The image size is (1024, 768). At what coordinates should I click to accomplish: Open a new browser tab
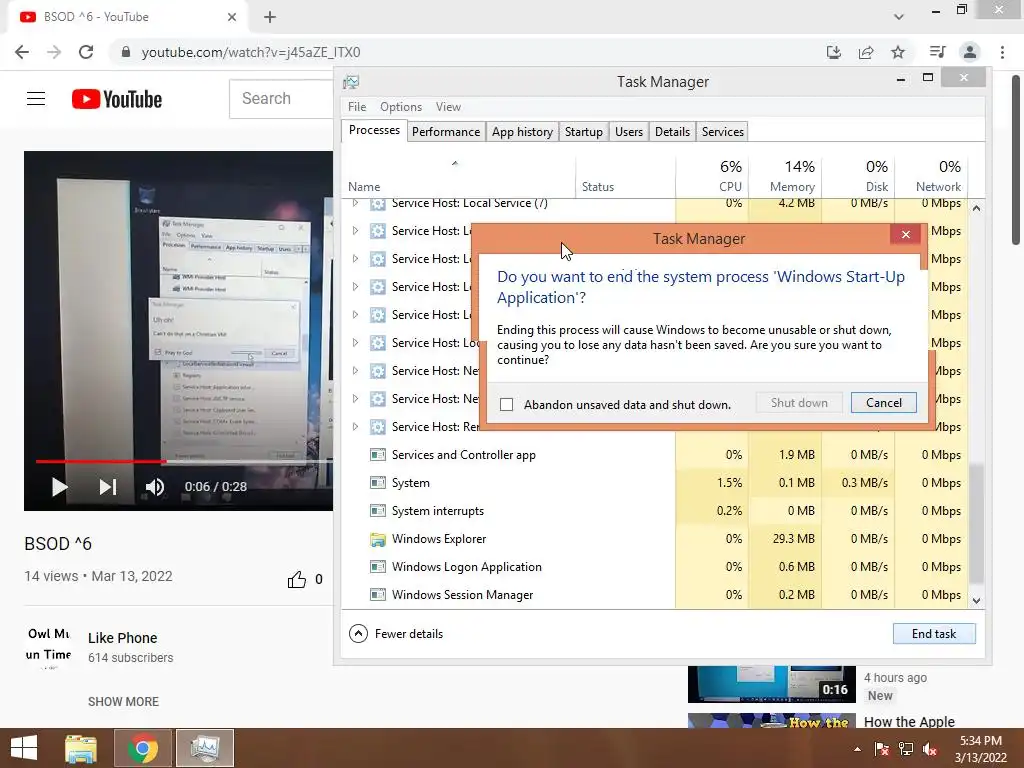[x=270, y=17]
